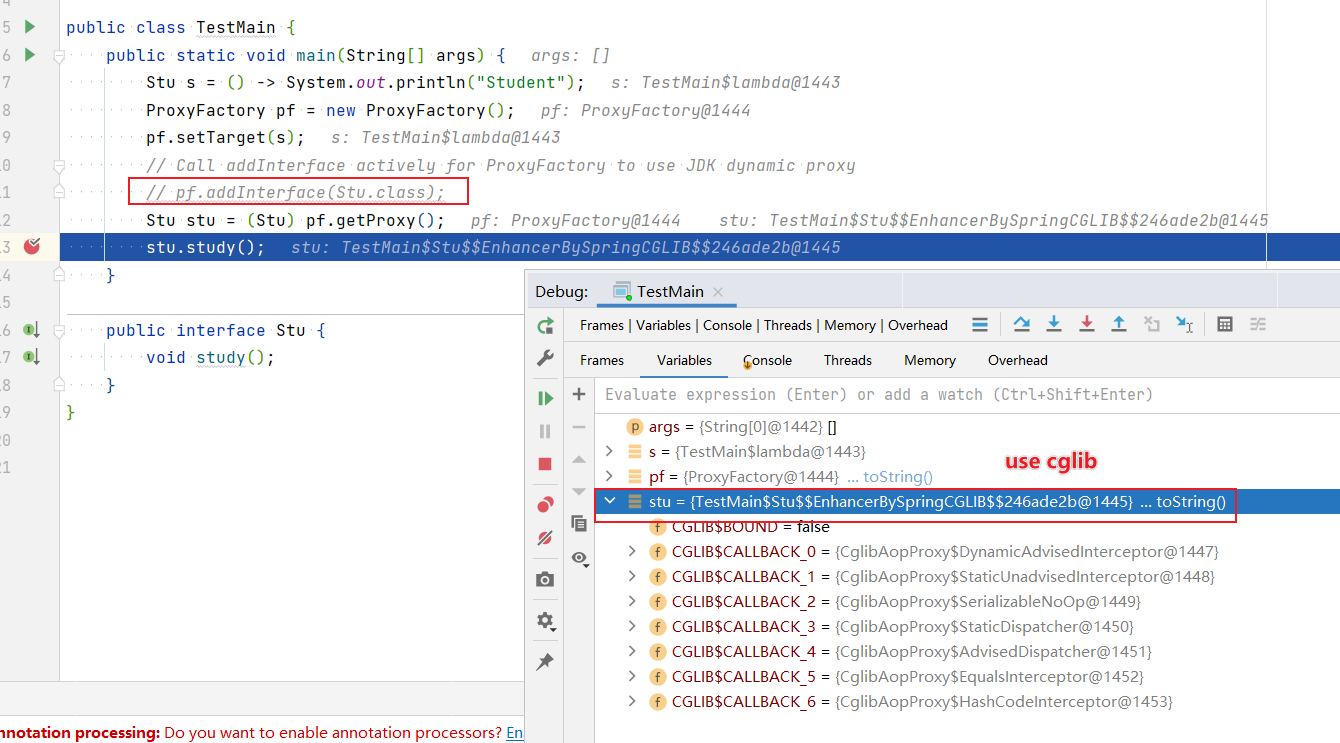The image size is (1340, 743).
Task: Click Force Step Into red arrow icon
Action: 1087,324
